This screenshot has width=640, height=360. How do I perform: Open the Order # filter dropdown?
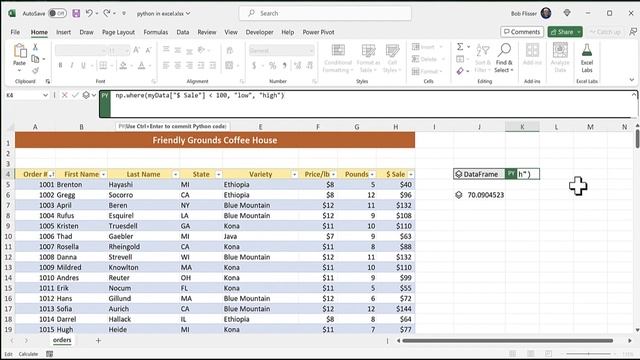(x=52, y=174)
